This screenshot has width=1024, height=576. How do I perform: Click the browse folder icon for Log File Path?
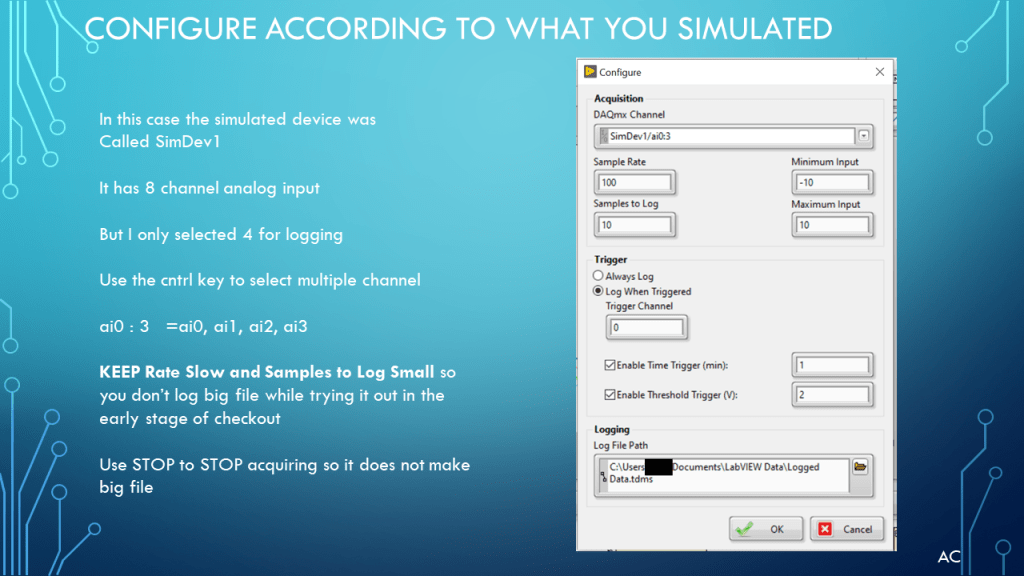click(859, 467)
